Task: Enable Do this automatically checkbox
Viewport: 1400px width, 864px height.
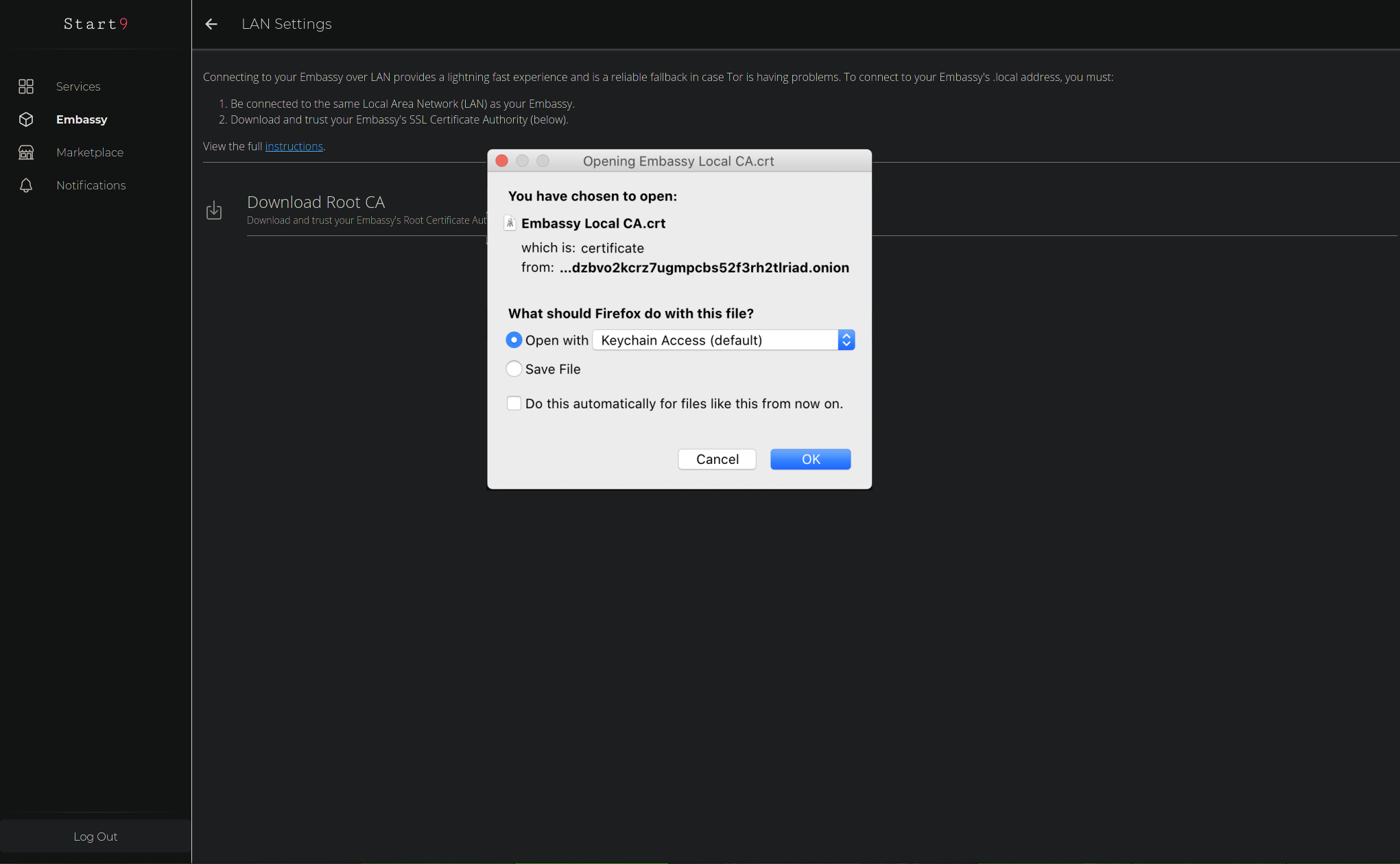Action: tap(514, 404)
